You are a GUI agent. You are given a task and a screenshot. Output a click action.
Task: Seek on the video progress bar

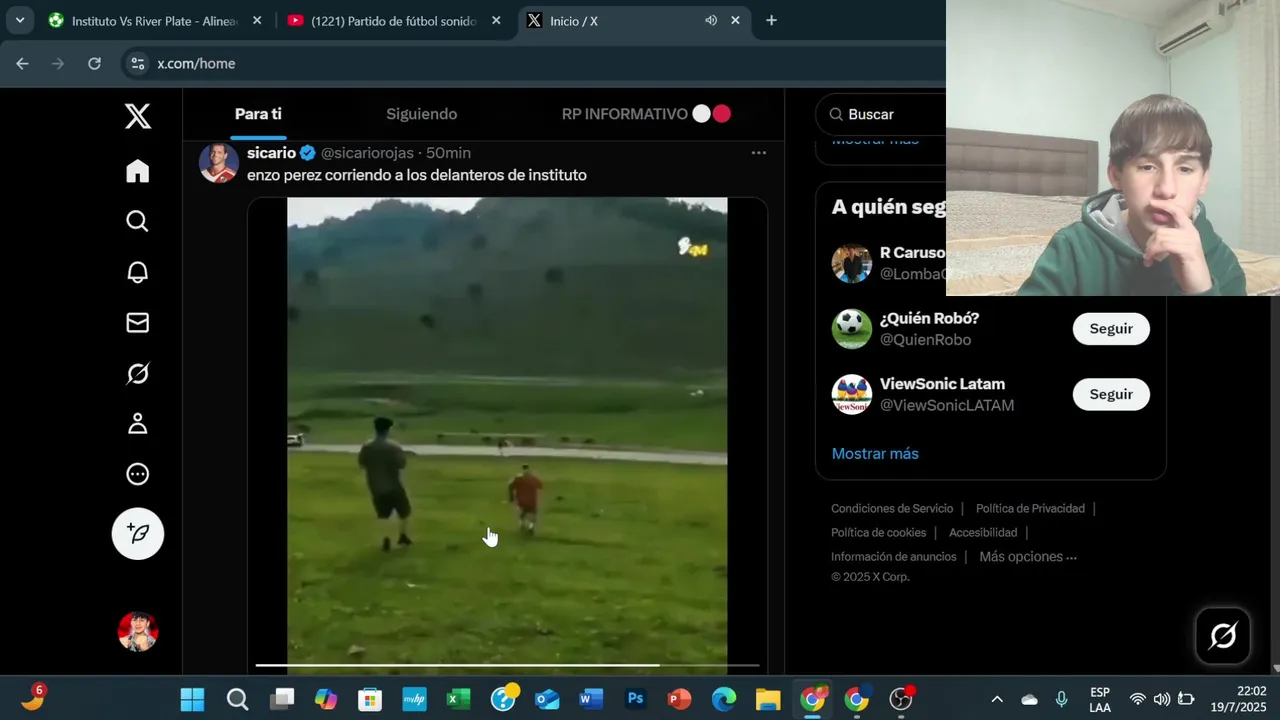507,664
